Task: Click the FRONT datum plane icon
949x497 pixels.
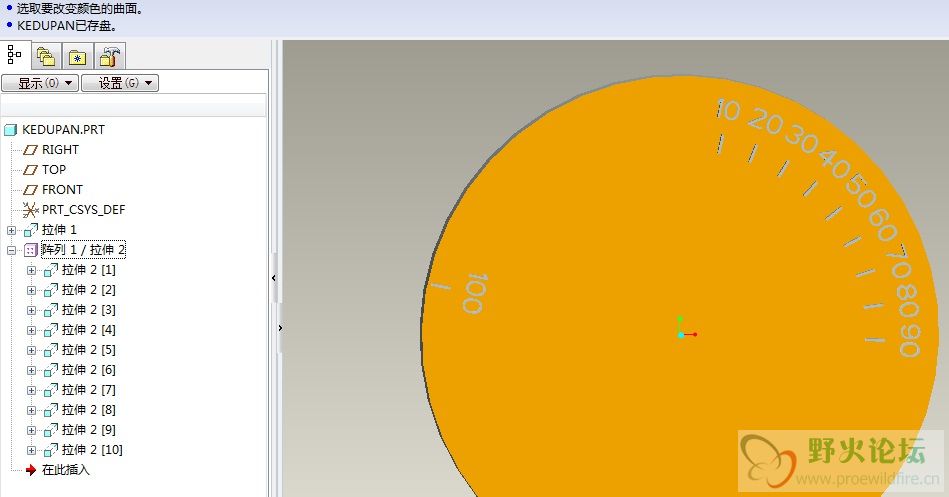Action: tap(30, 189)
